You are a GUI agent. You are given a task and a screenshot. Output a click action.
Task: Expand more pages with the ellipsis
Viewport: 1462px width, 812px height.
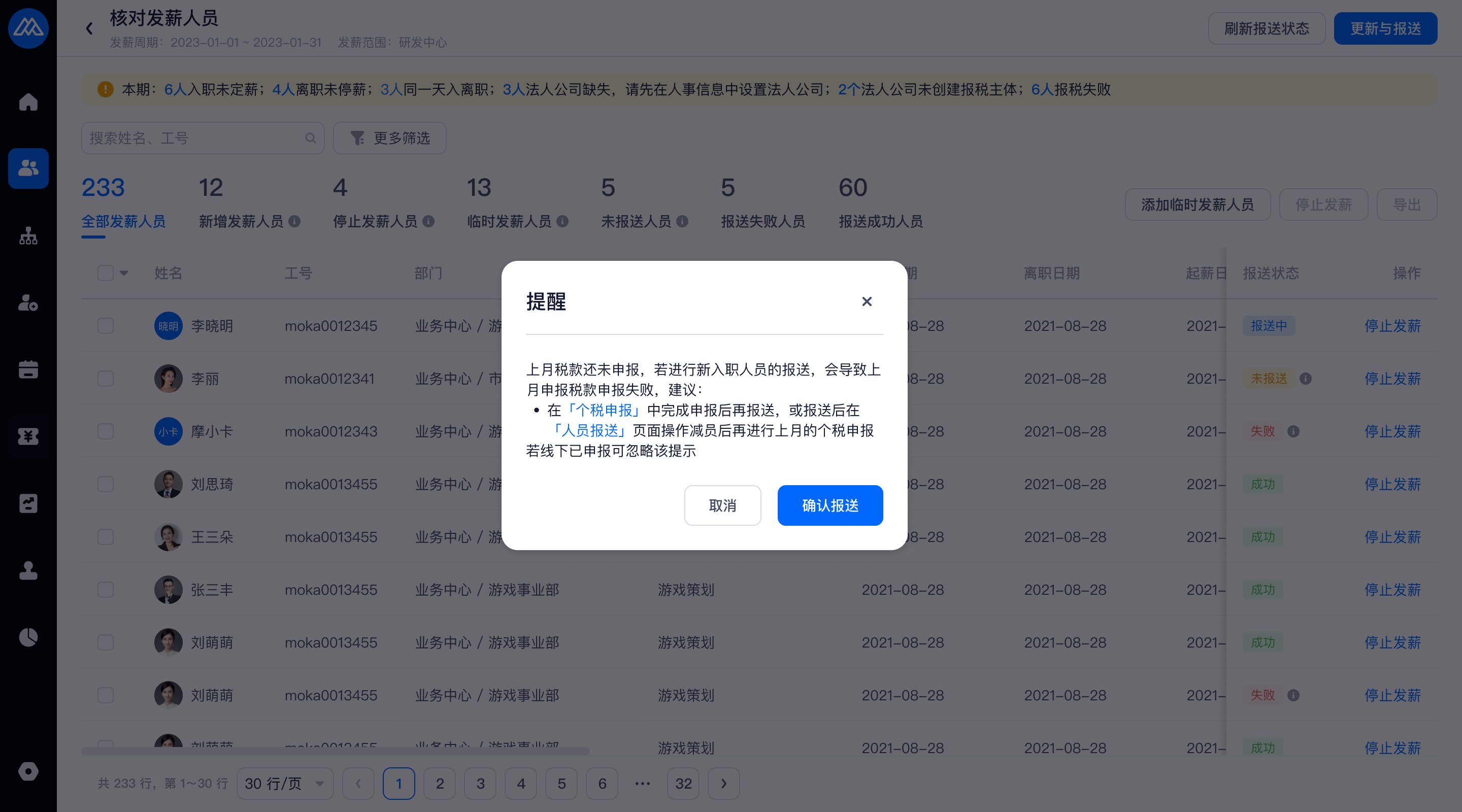point(643,784)
